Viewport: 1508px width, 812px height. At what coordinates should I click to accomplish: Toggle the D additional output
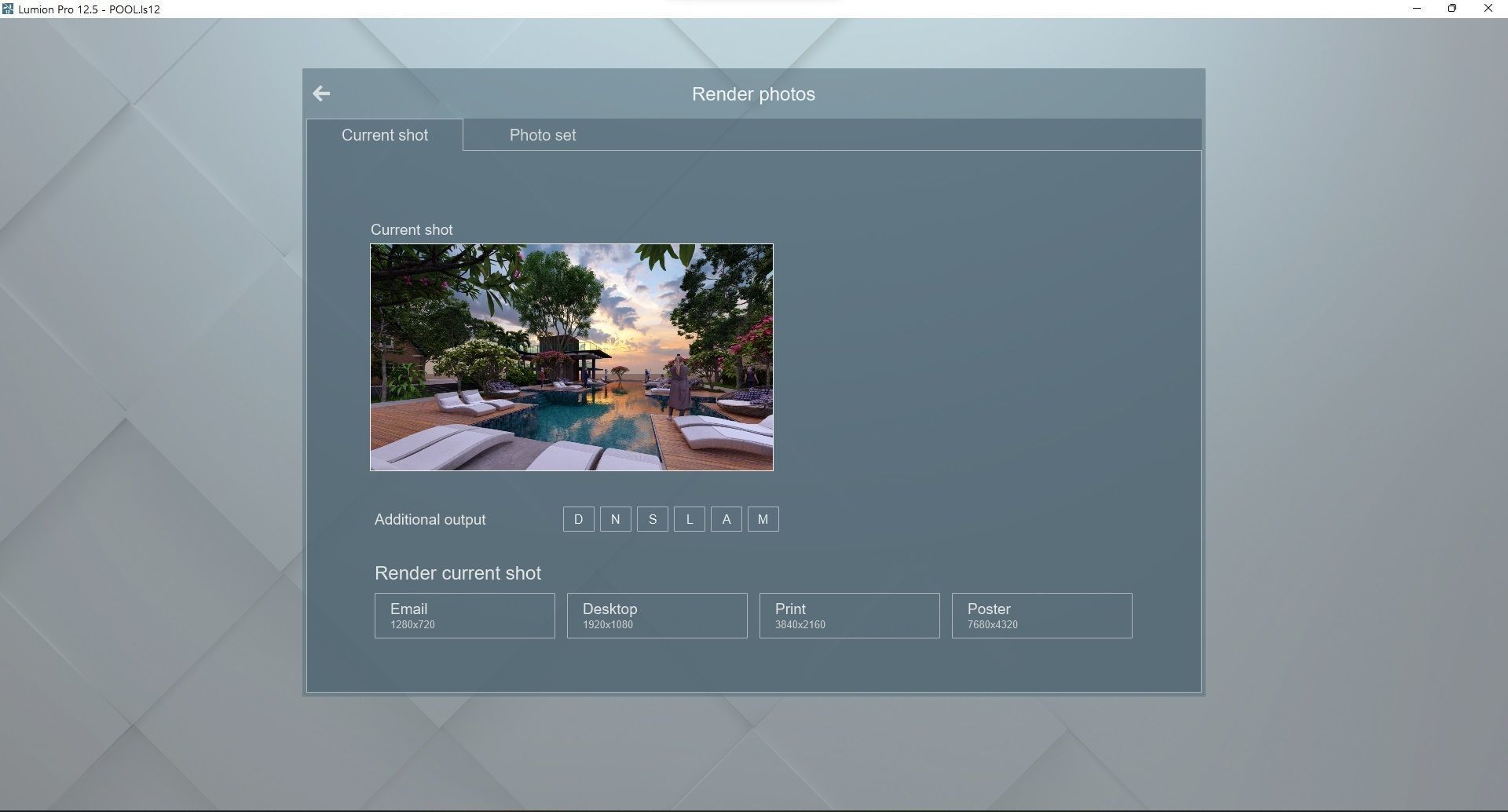tap(579, 519)
